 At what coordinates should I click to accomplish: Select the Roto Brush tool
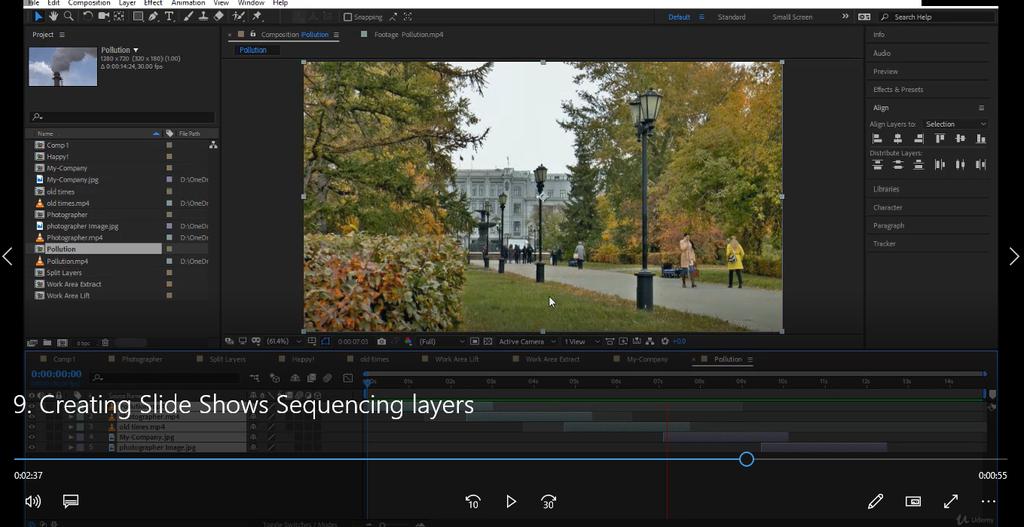[x=238, y=16]
